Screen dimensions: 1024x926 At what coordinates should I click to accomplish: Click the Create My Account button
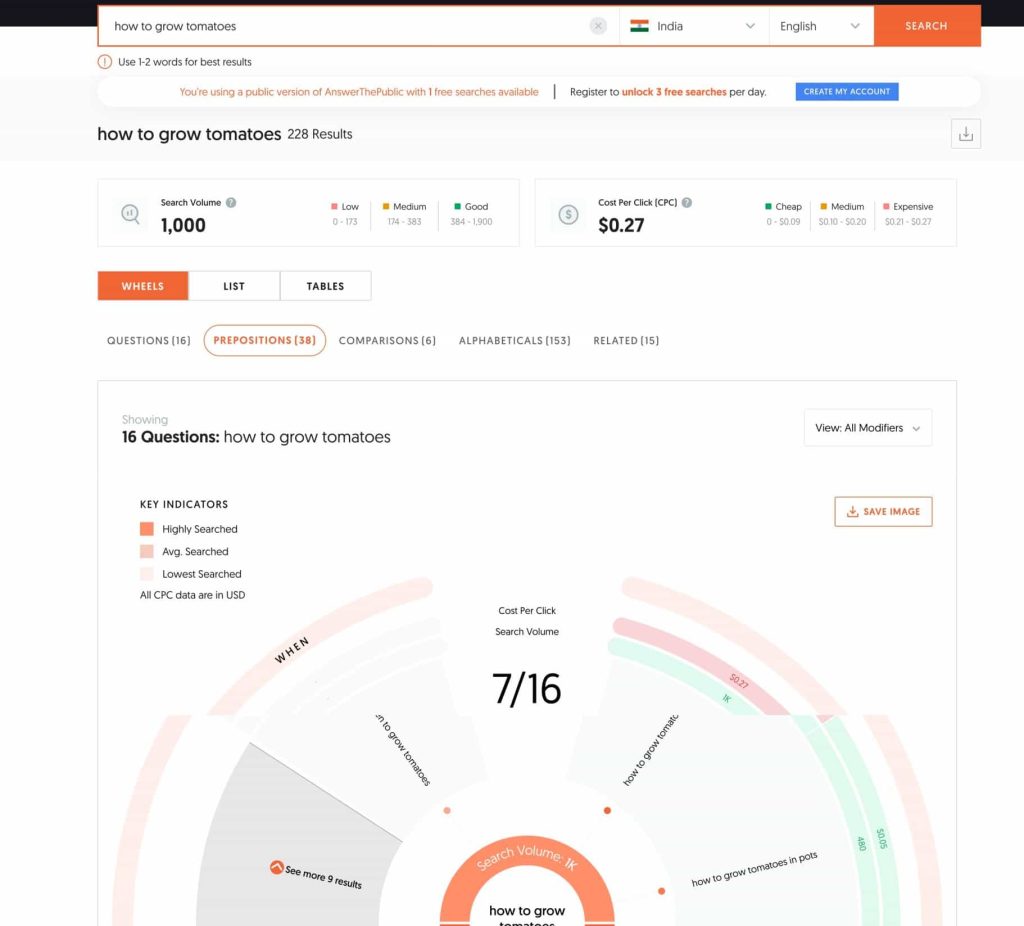[847, 91]
